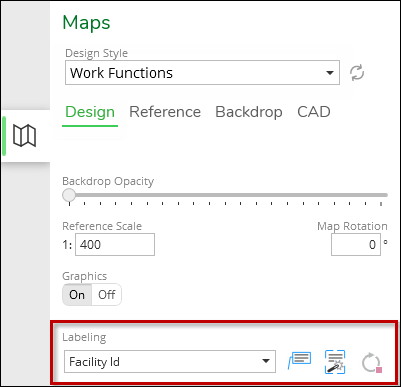Click the Labeling section label
The height and width of the screenshot is (387, 401).
pyautogui.click(x=84, y=337)
